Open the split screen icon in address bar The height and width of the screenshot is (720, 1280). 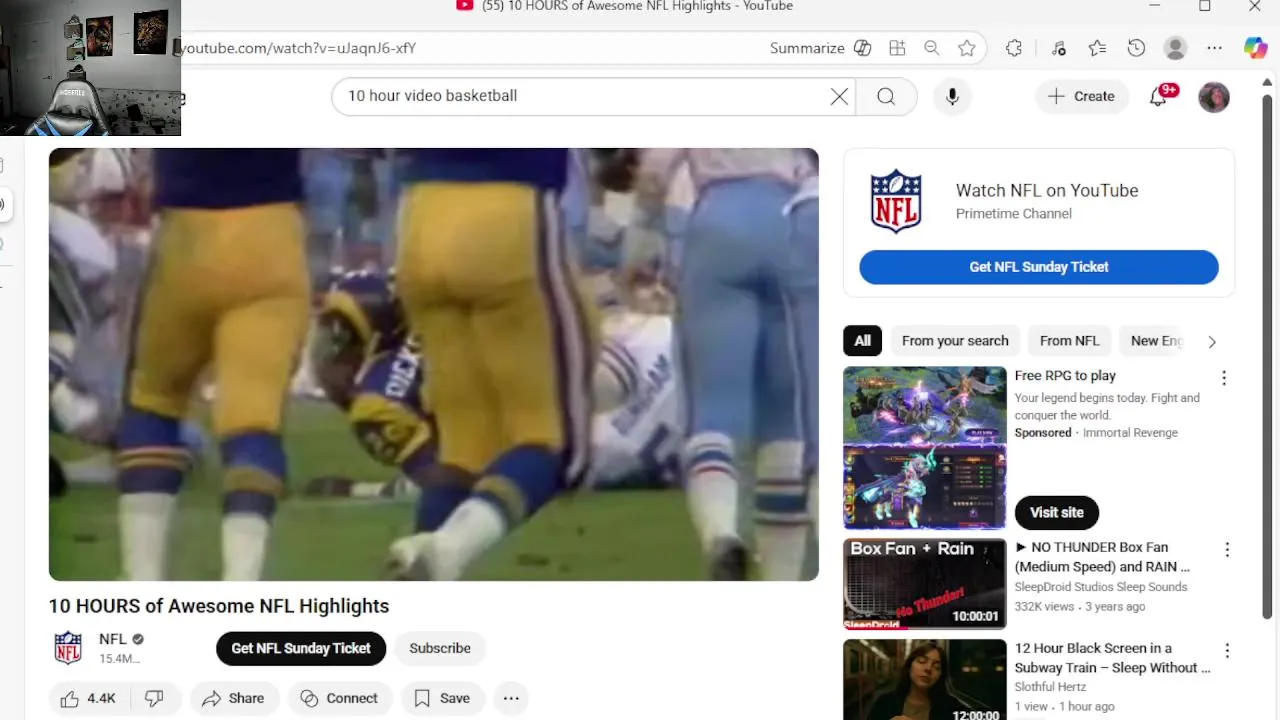coord(897,48)
